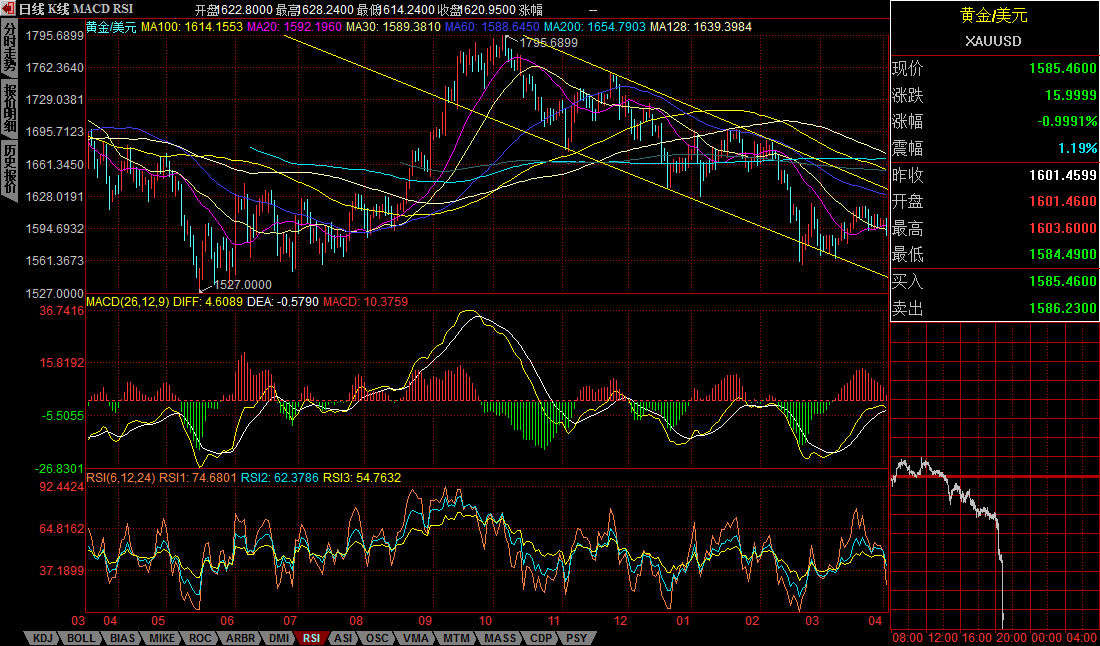The width and height of the screenshot is (1100, 646).
Task: Switch to the MIKE indicator tab
Action: click(163, 638)
